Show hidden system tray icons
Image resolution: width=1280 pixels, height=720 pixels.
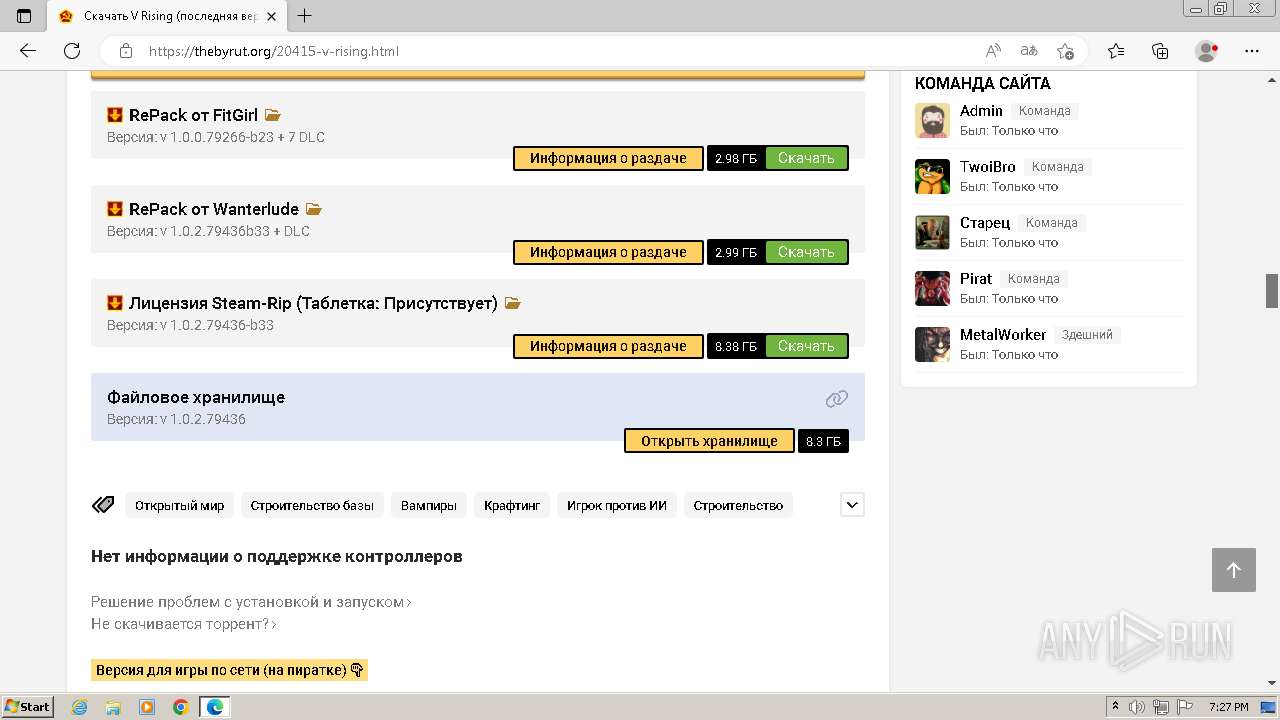point(1116,708)
